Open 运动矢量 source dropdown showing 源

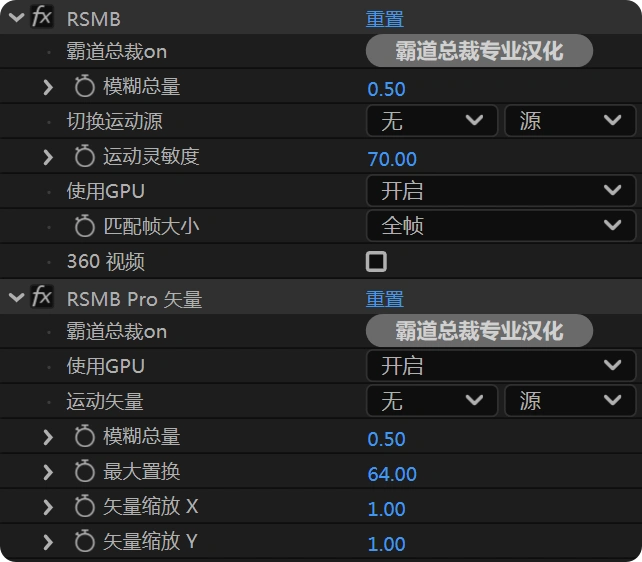[570, 401]
